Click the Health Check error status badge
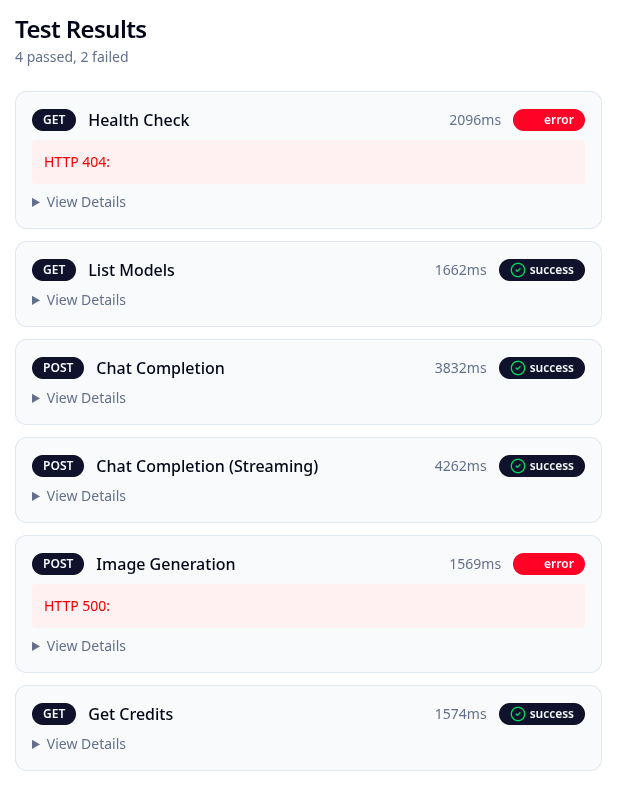The image size is (617, 787). [548, 120]
